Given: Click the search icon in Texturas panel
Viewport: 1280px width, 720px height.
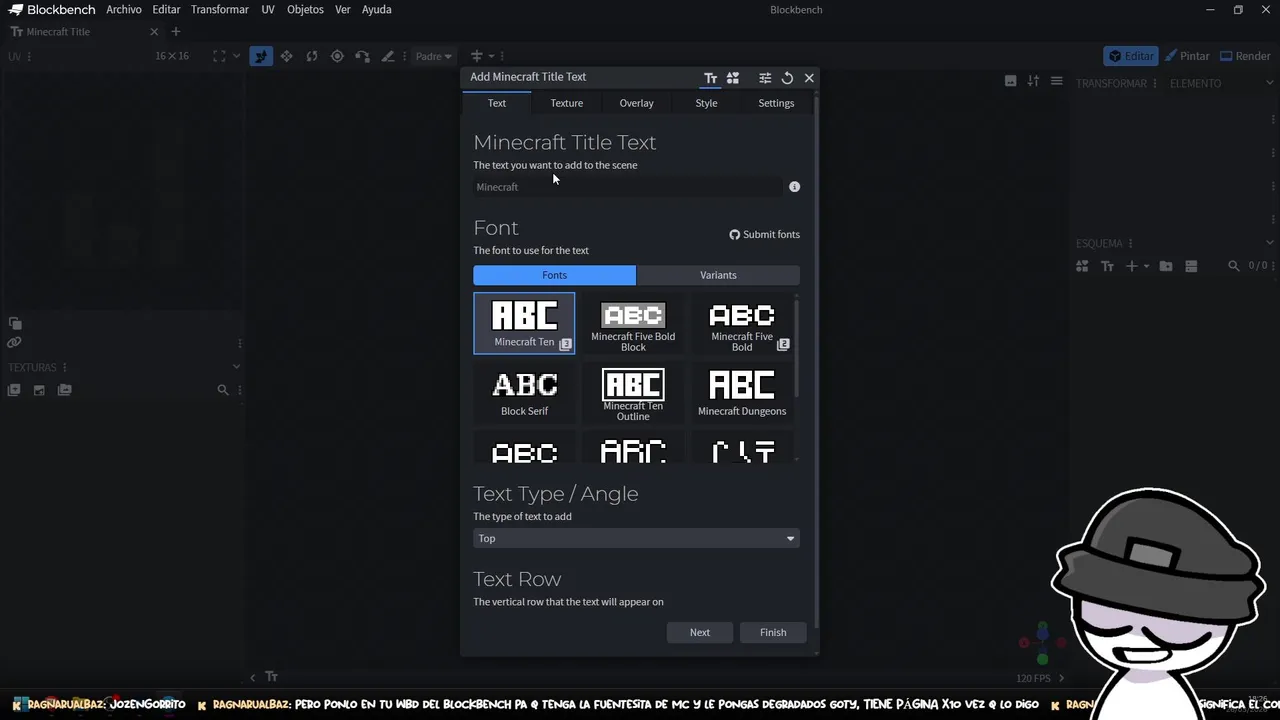Looking at the screenshot, I should pos(223,390).
